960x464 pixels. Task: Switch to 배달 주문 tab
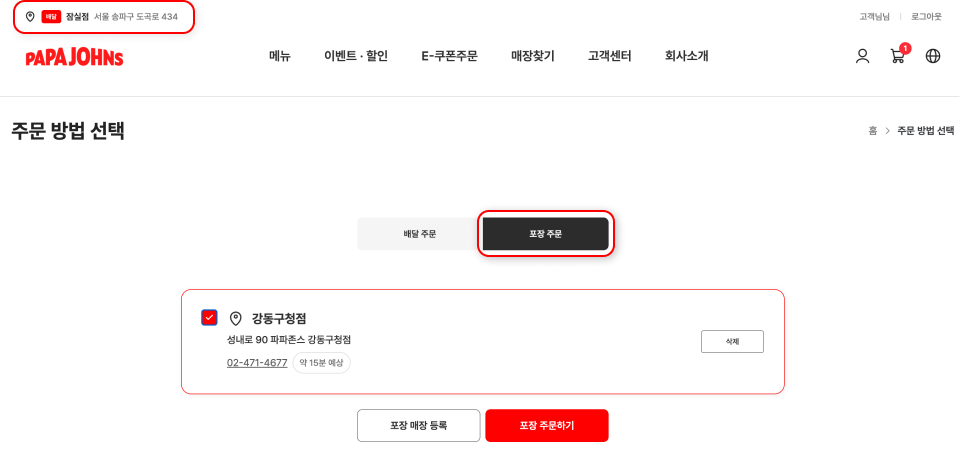[420, 234]
